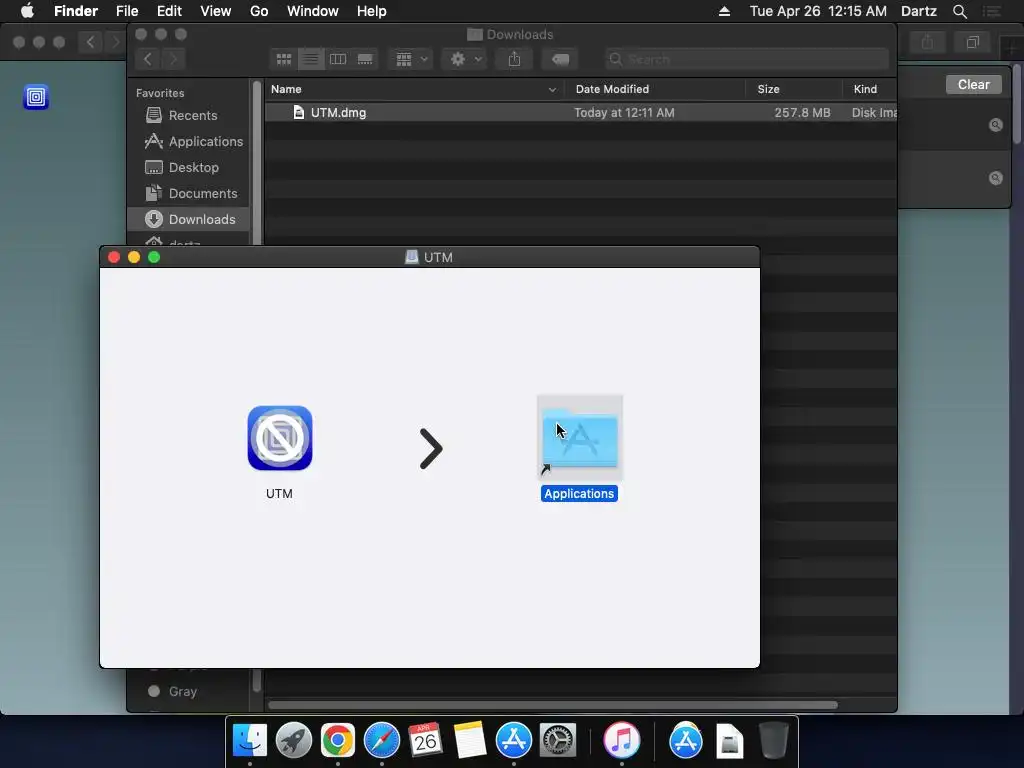The image size is (1024, 768).
Task: Click the Downloads window search field
Action: coord(746,59)
